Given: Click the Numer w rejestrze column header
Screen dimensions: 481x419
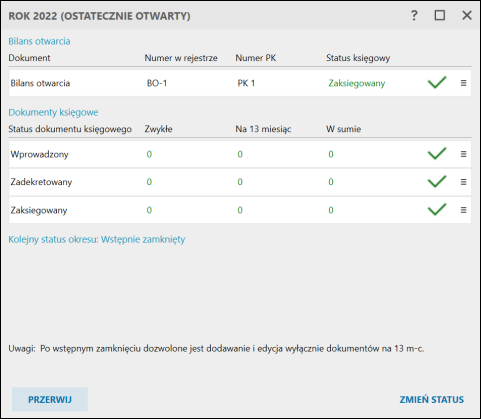Looking at the screenshot, I should pyautogui.click(x=181, y=58).
